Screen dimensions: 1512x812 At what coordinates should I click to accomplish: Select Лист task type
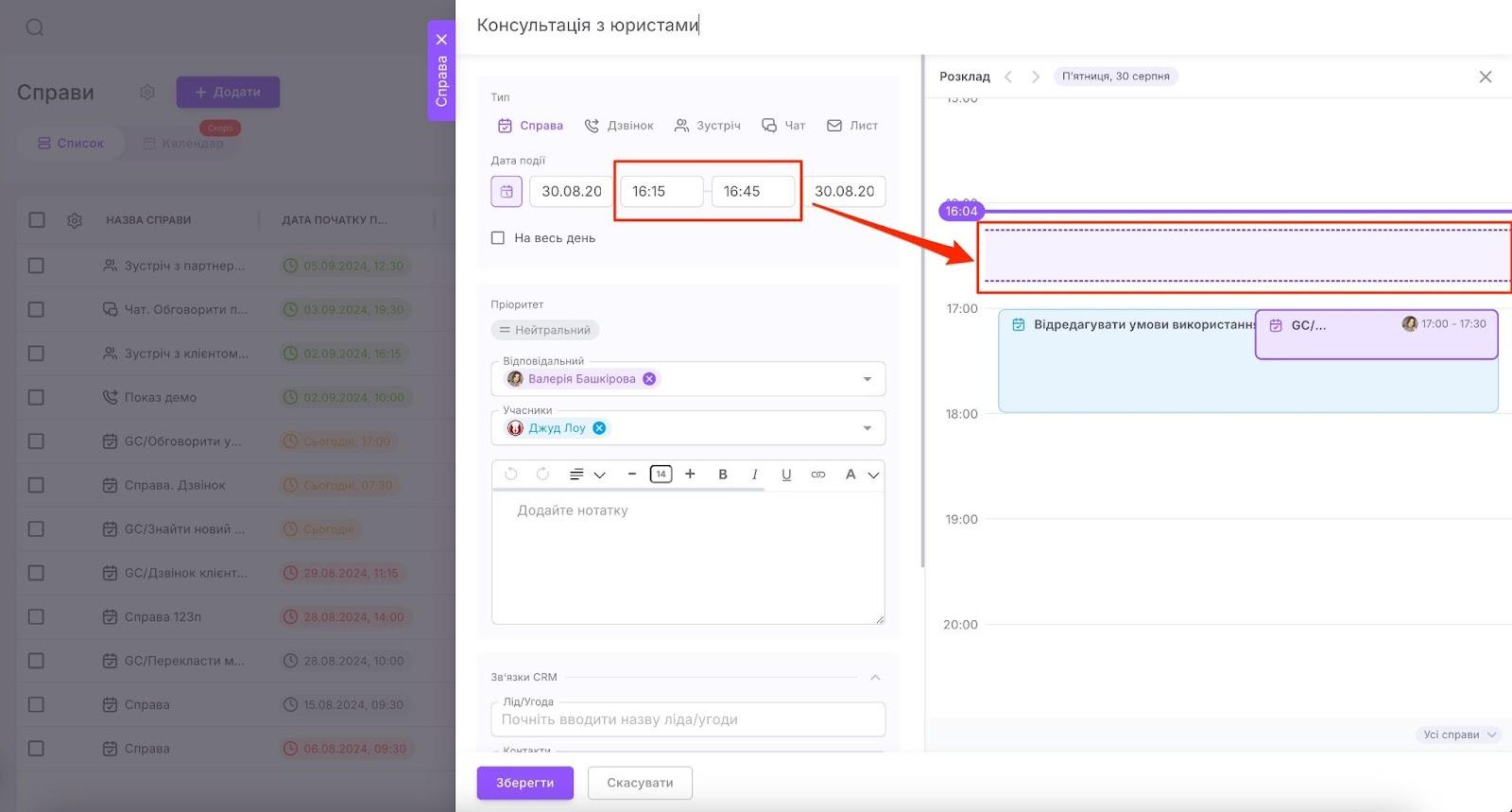[852, 126]
